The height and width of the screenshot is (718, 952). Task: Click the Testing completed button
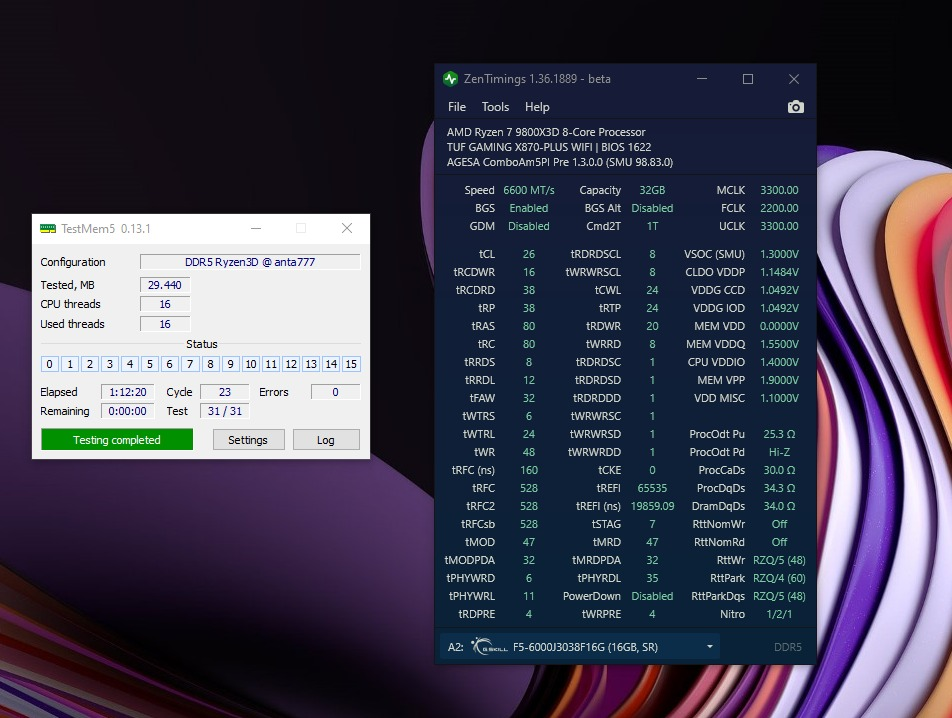117,440
